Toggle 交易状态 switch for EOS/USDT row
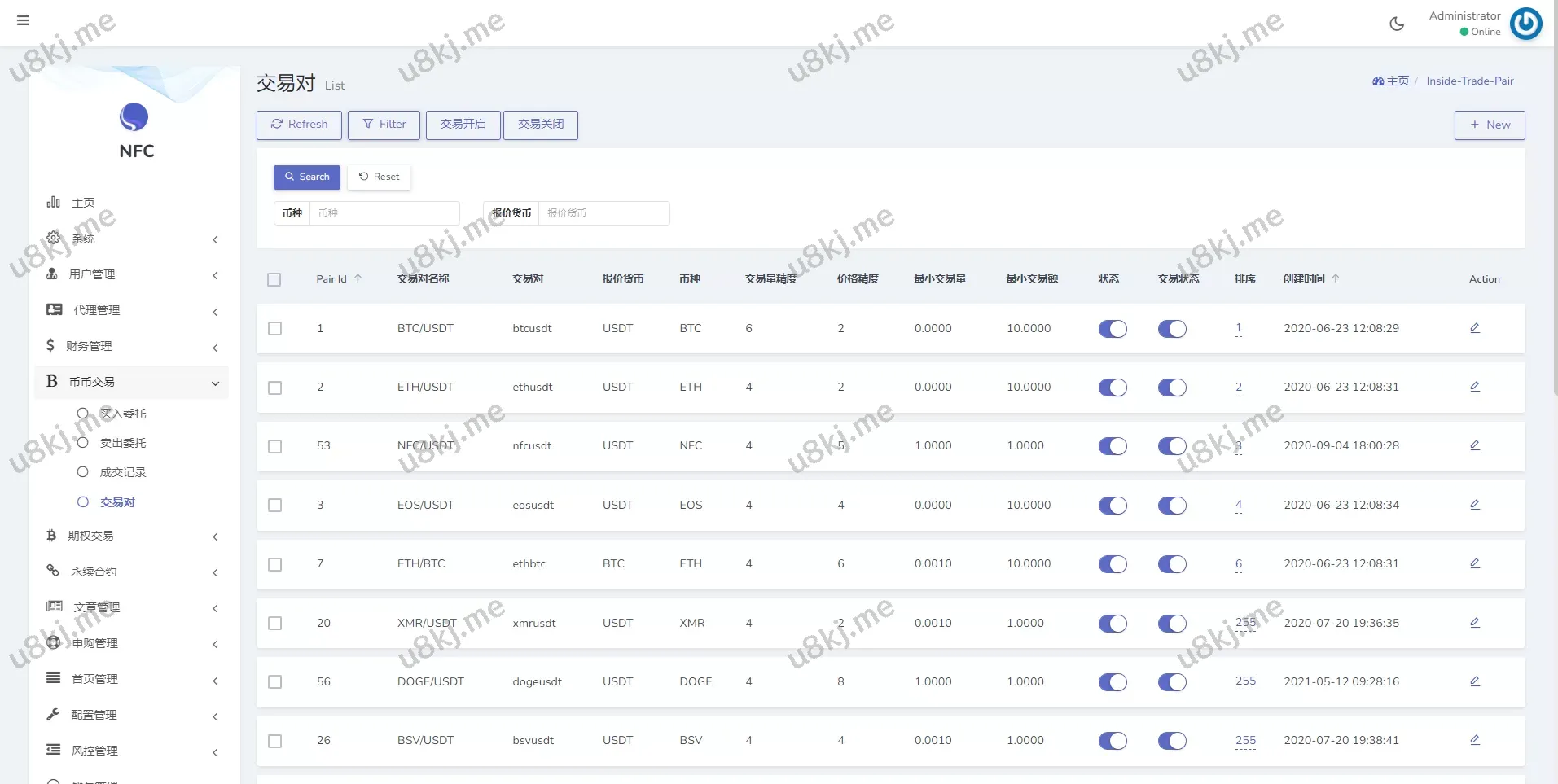The height and width of the screenshot is (784, 1558). [1172, 506]
